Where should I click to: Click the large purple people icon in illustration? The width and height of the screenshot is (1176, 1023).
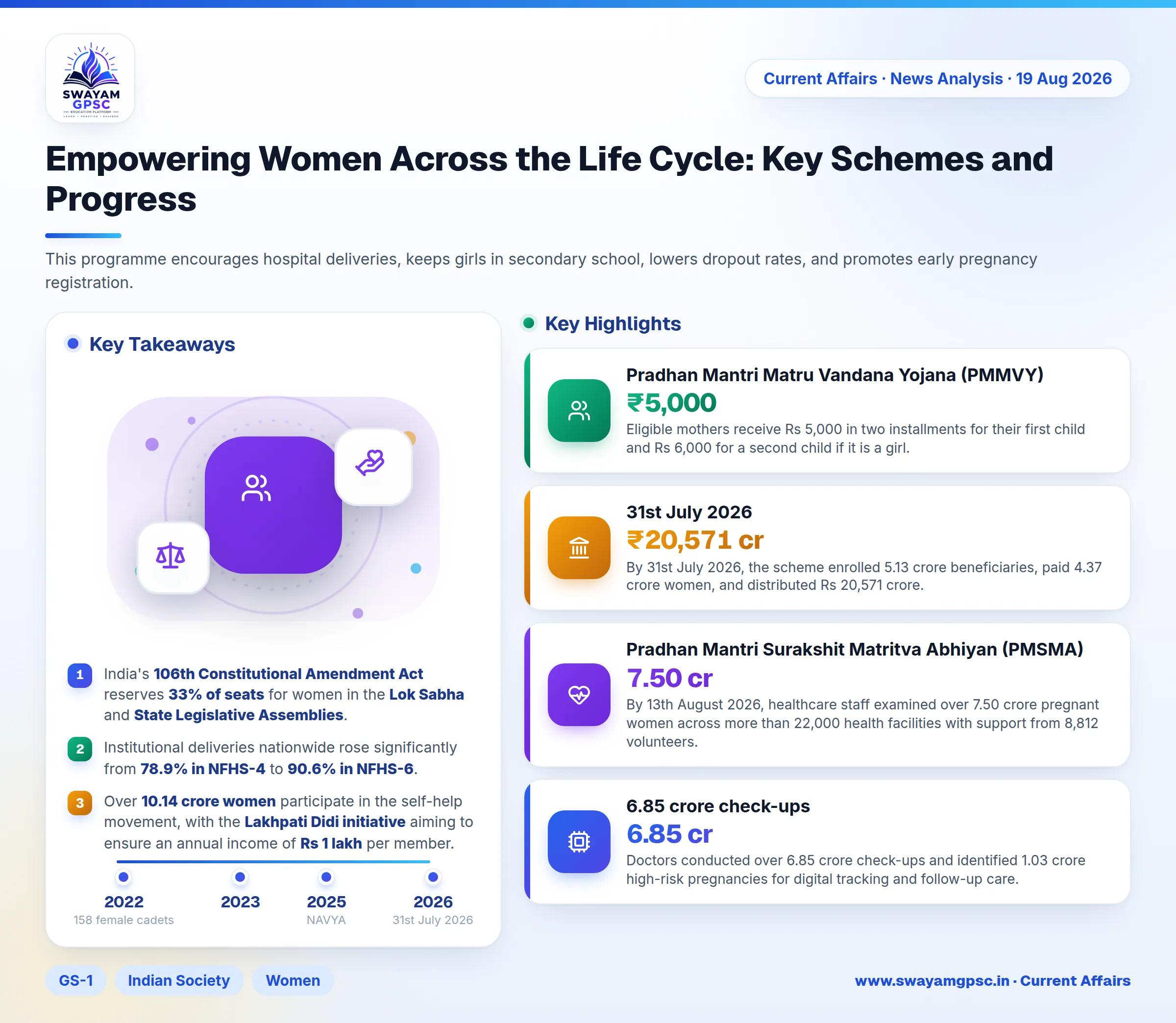(x=273, y=505)
